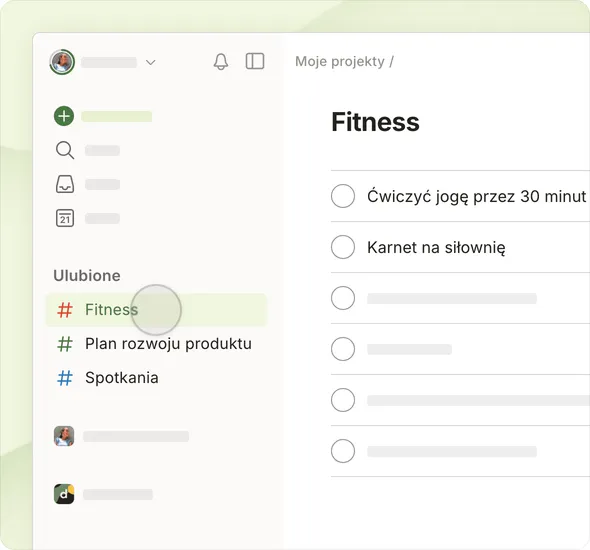Click the Fitness project heading
590x550 pixels.
tap(375, 122)
